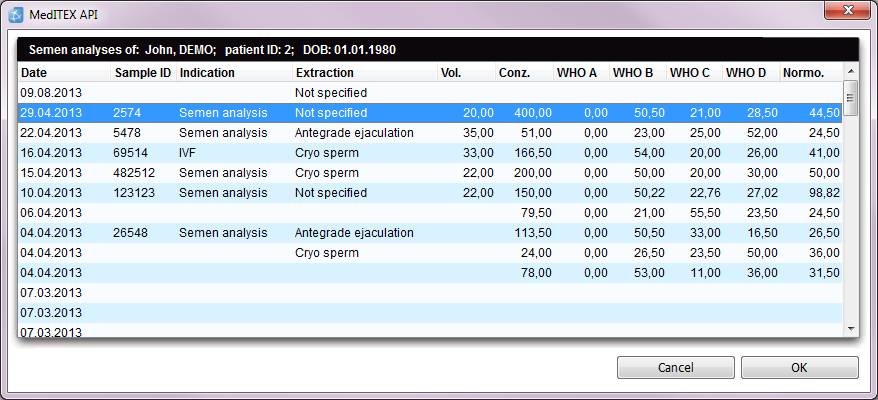Viewport: 878px width, 400px height.
Task: Click Cryo sperm in the 24,00 concentration row
Action: tap(327, 253)
